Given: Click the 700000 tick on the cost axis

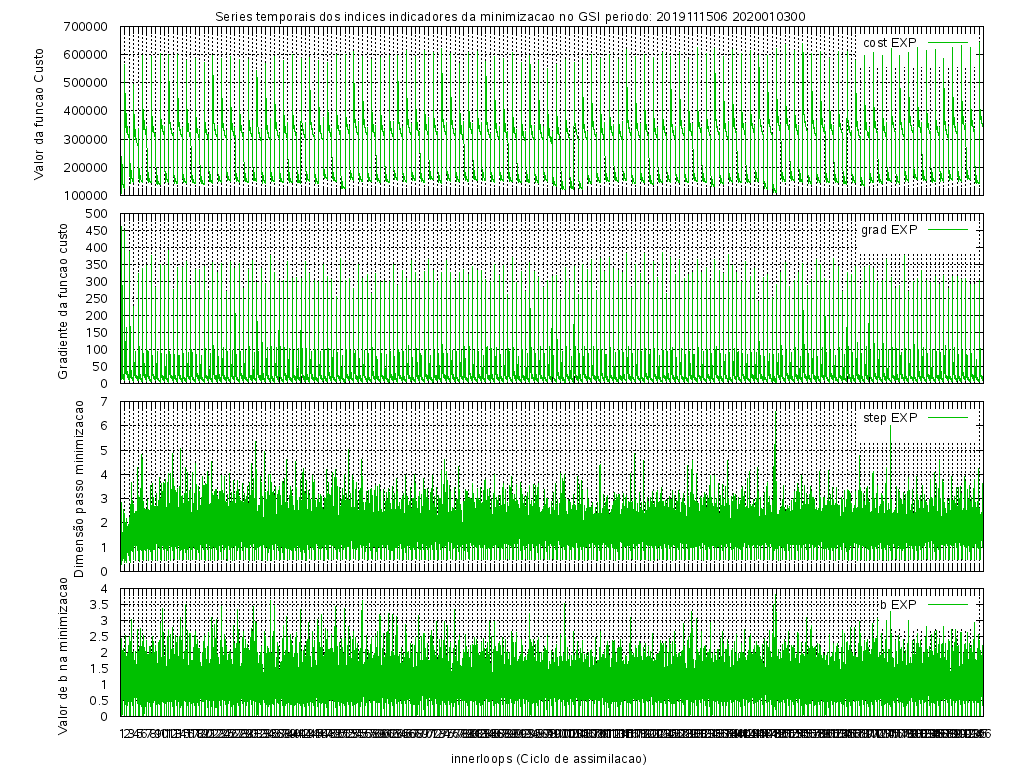Looking at the screenshot, I should (88, 26).
